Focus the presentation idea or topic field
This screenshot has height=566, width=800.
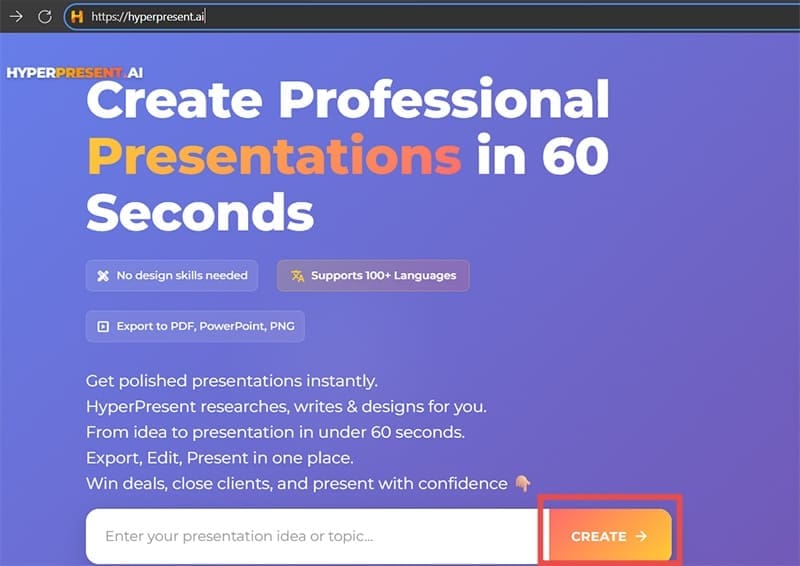315,536
